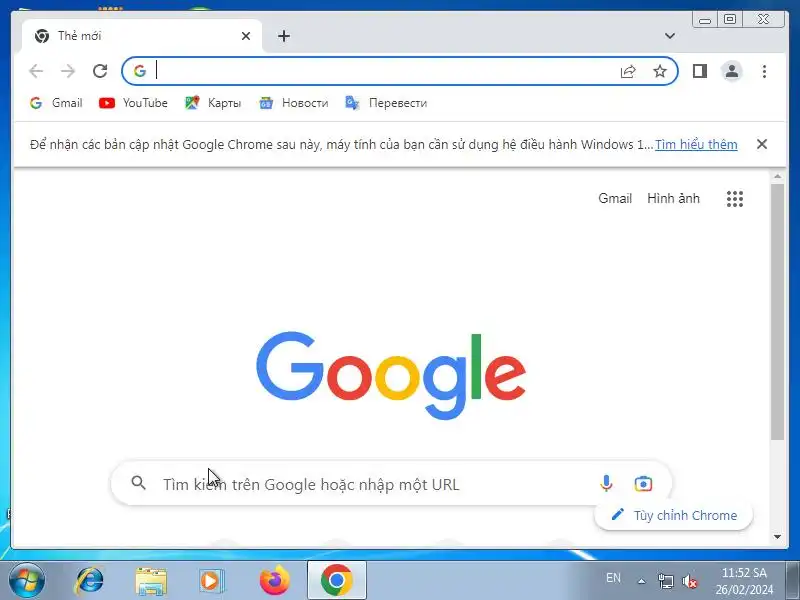Click the Google logo

(x=391, y=375)
